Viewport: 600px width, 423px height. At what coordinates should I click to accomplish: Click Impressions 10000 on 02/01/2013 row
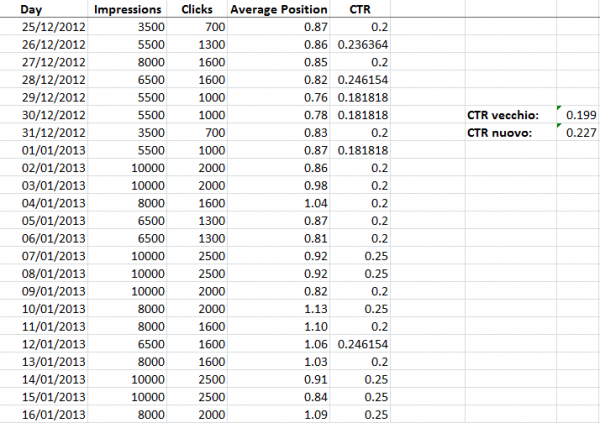tap(127, 168)
